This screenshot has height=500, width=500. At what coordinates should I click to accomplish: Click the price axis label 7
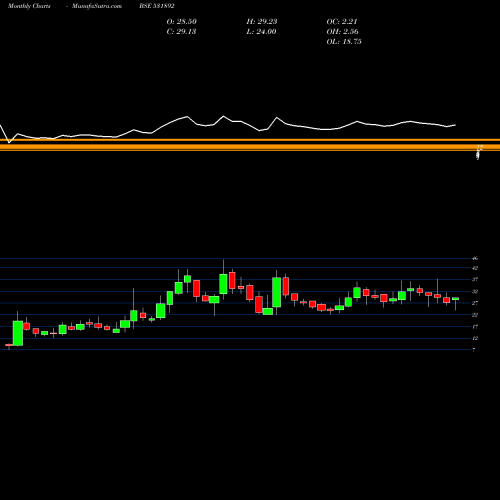[x=474, y=350]
